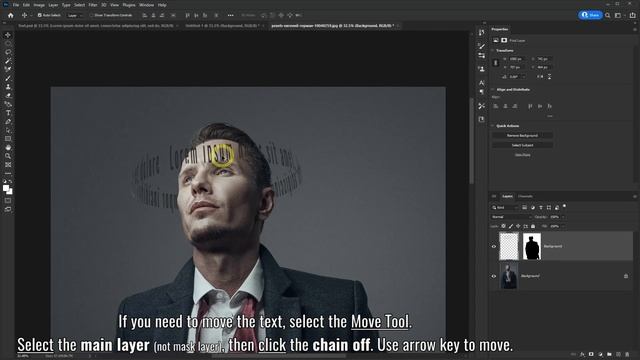Toggle lock all padlock icon
The height and width of the screenshot is (360, 640).
(x=533, y=226)
